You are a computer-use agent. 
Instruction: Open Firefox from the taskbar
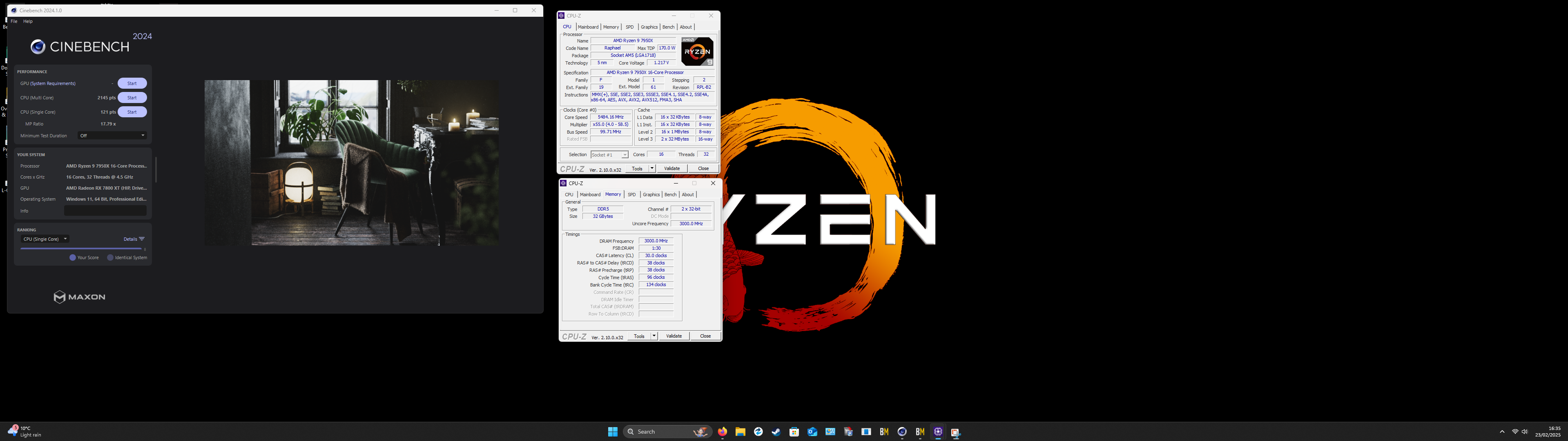tap(723, 432)
